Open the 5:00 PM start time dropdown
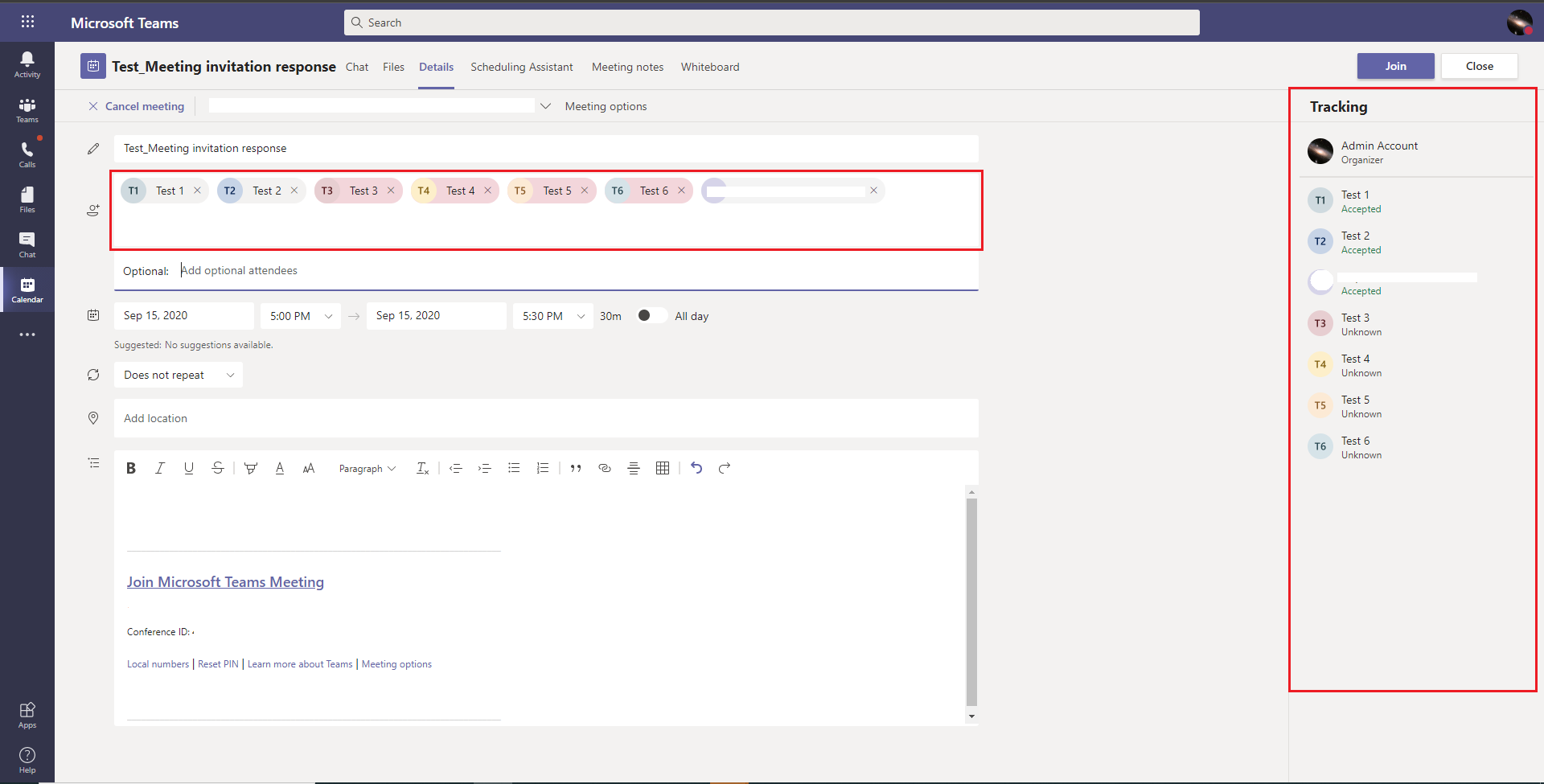1544x784 pixels. click(301, 316)
